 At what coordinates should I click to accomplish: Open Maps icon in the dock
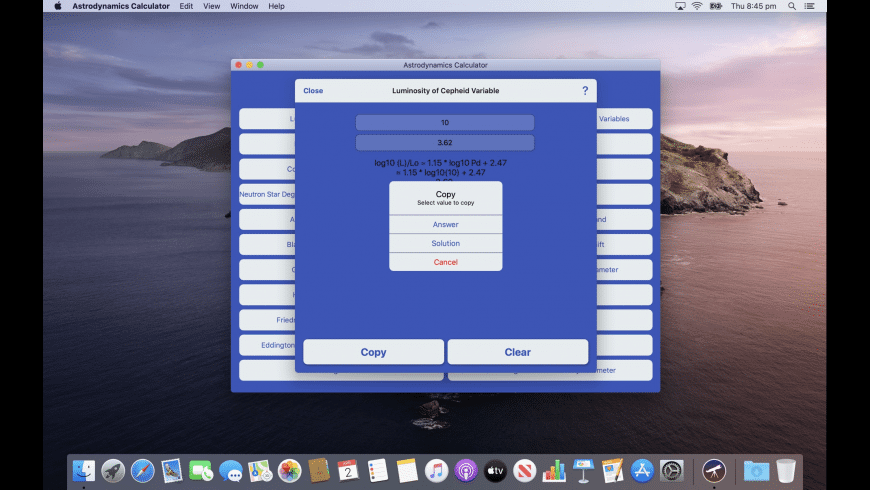tap(260, 471)
